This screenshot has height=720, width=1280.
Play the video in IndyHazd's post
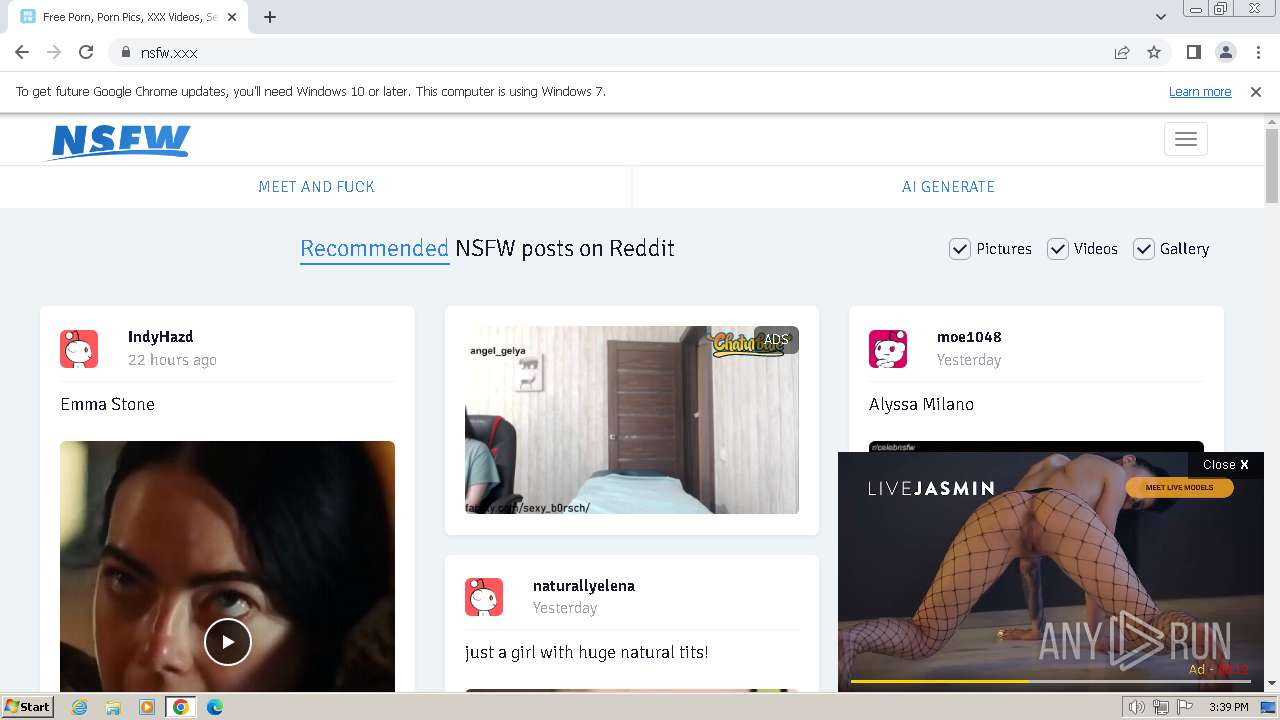[x=228, y=641]
